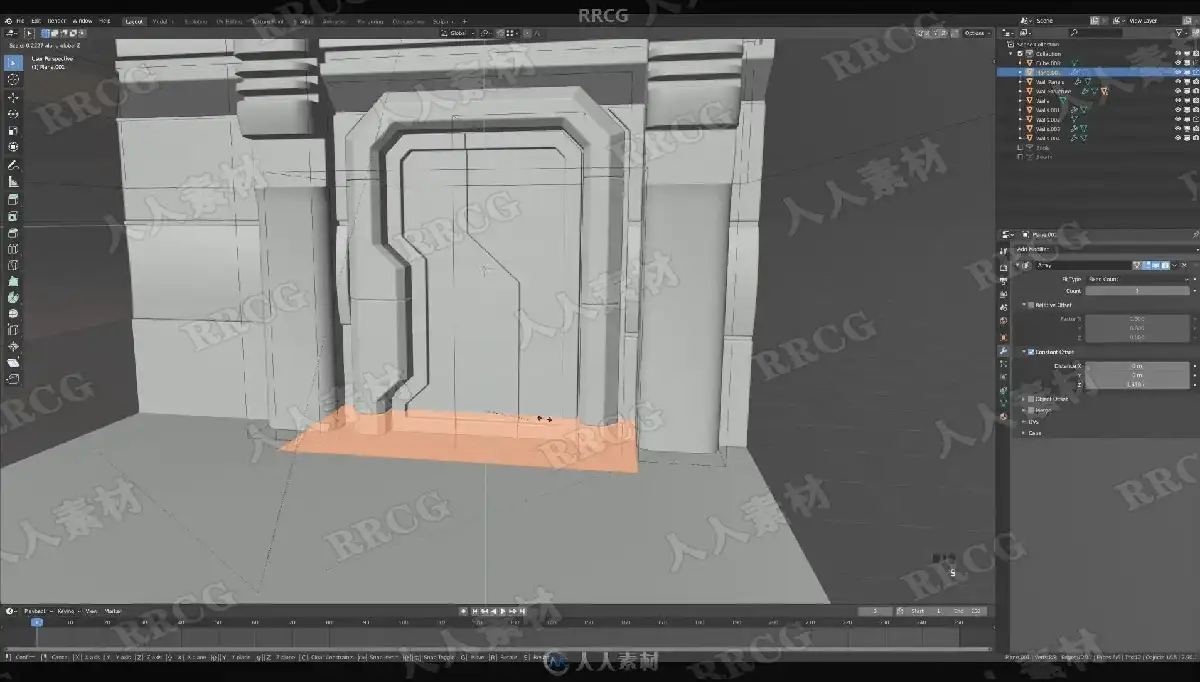Select Wall_Structure in the Outliner
This screenshot has width=1200, height=682.
pyautogui.click(x=1056, y=91)
